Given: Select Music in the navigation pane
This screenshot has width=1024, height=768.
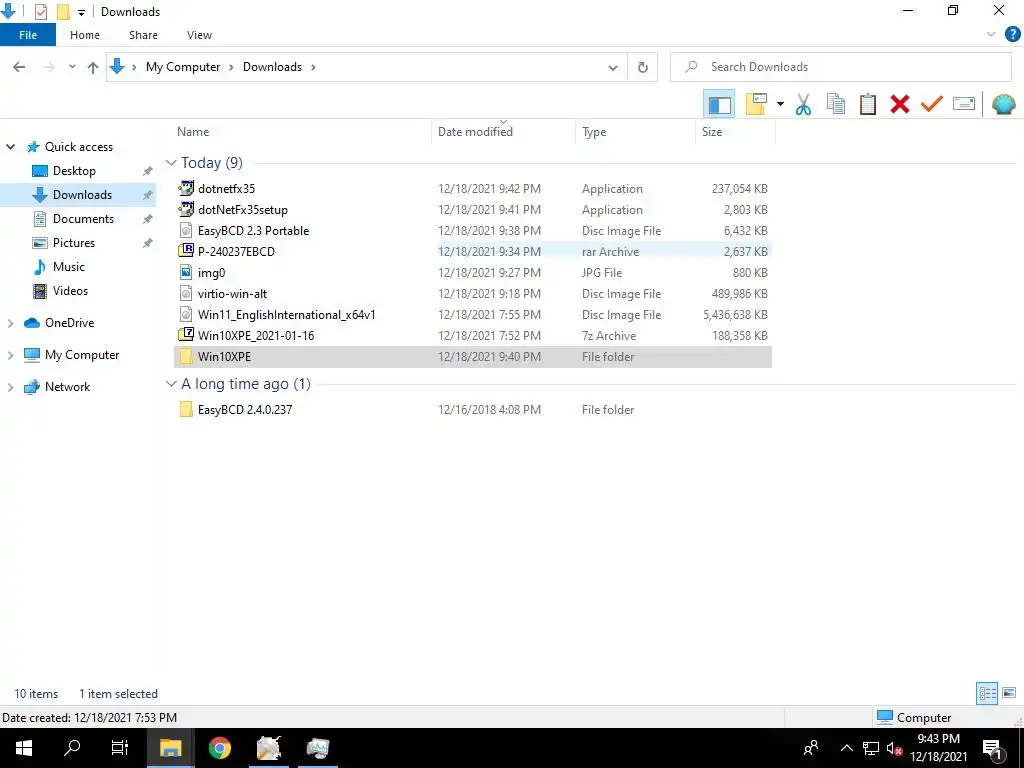Looking at the screenshot, I should tap(69, 267).
